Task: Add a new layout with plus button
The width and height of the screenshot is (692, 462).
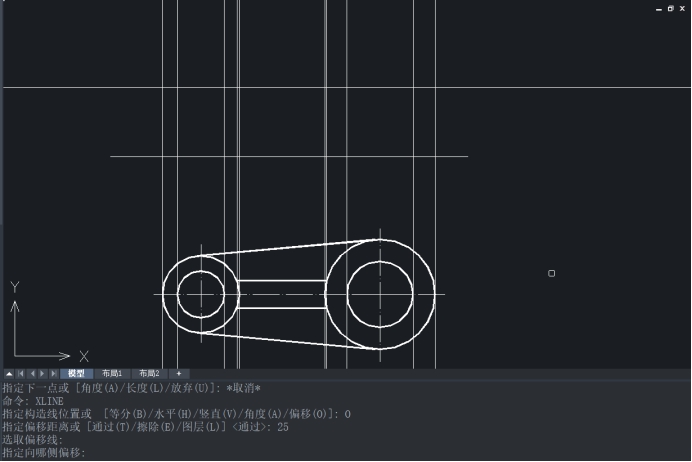Action: (178, 373)
